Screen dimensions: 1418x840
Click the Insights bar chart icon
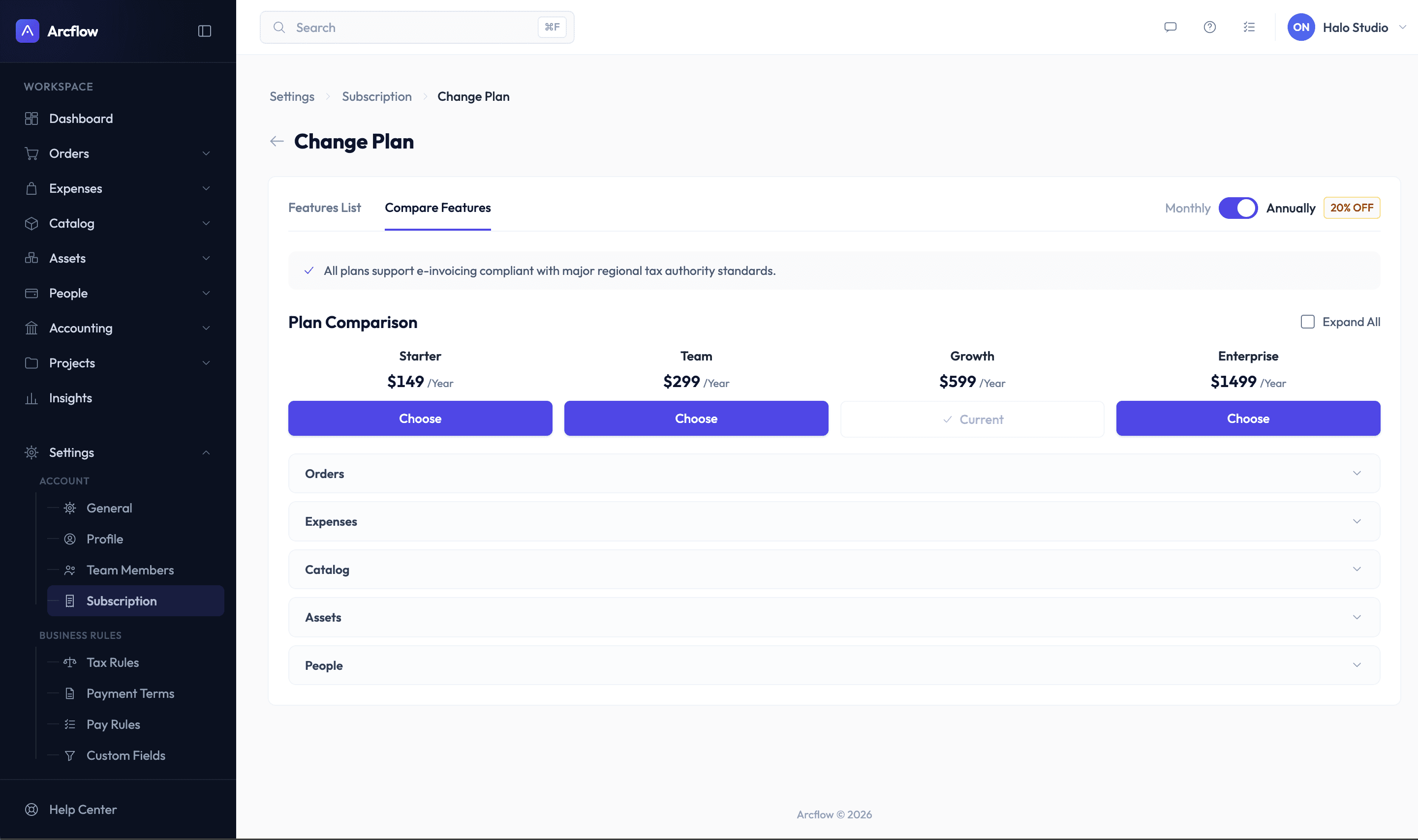click(31, 398)
